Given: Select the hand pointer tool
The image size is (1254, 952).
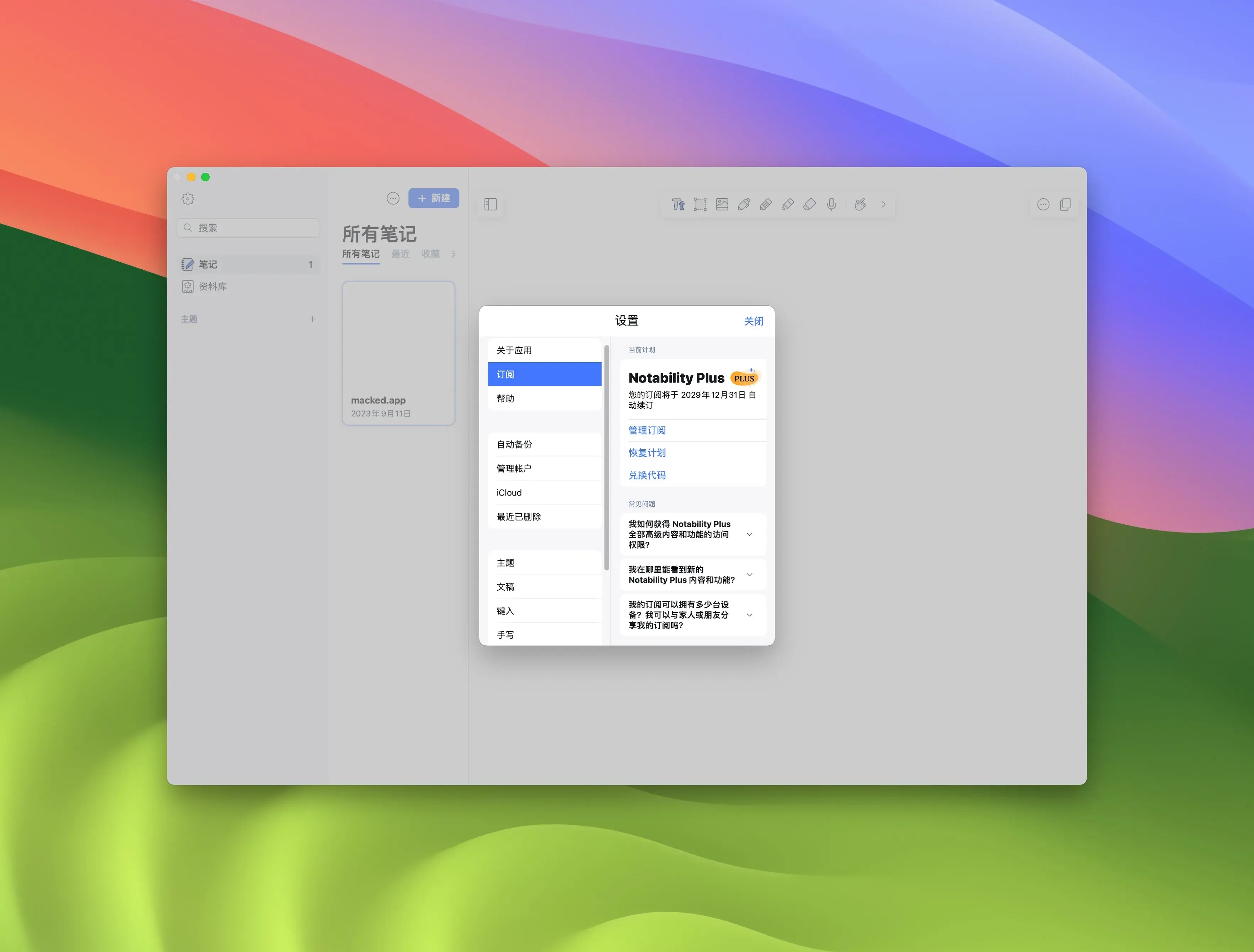Looking at the screenshot, I should click(x=861, y=205).
